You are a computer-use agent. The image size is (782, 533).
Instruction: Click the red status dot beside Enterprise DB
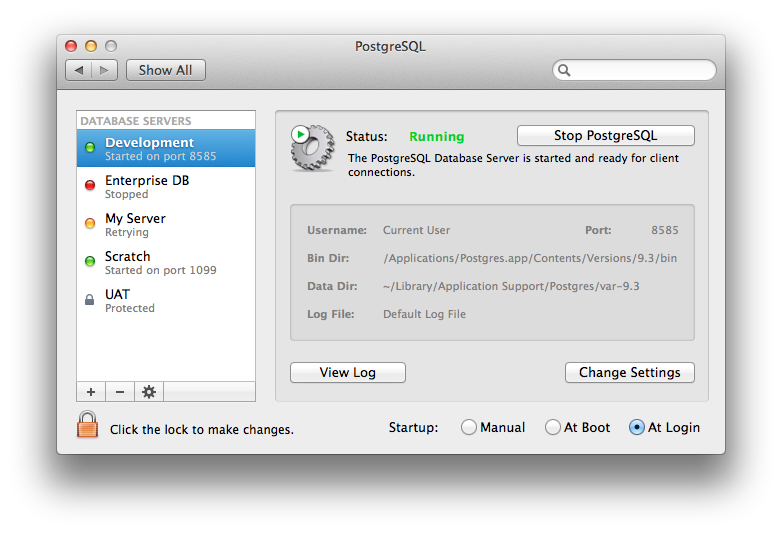coord(90,185)
